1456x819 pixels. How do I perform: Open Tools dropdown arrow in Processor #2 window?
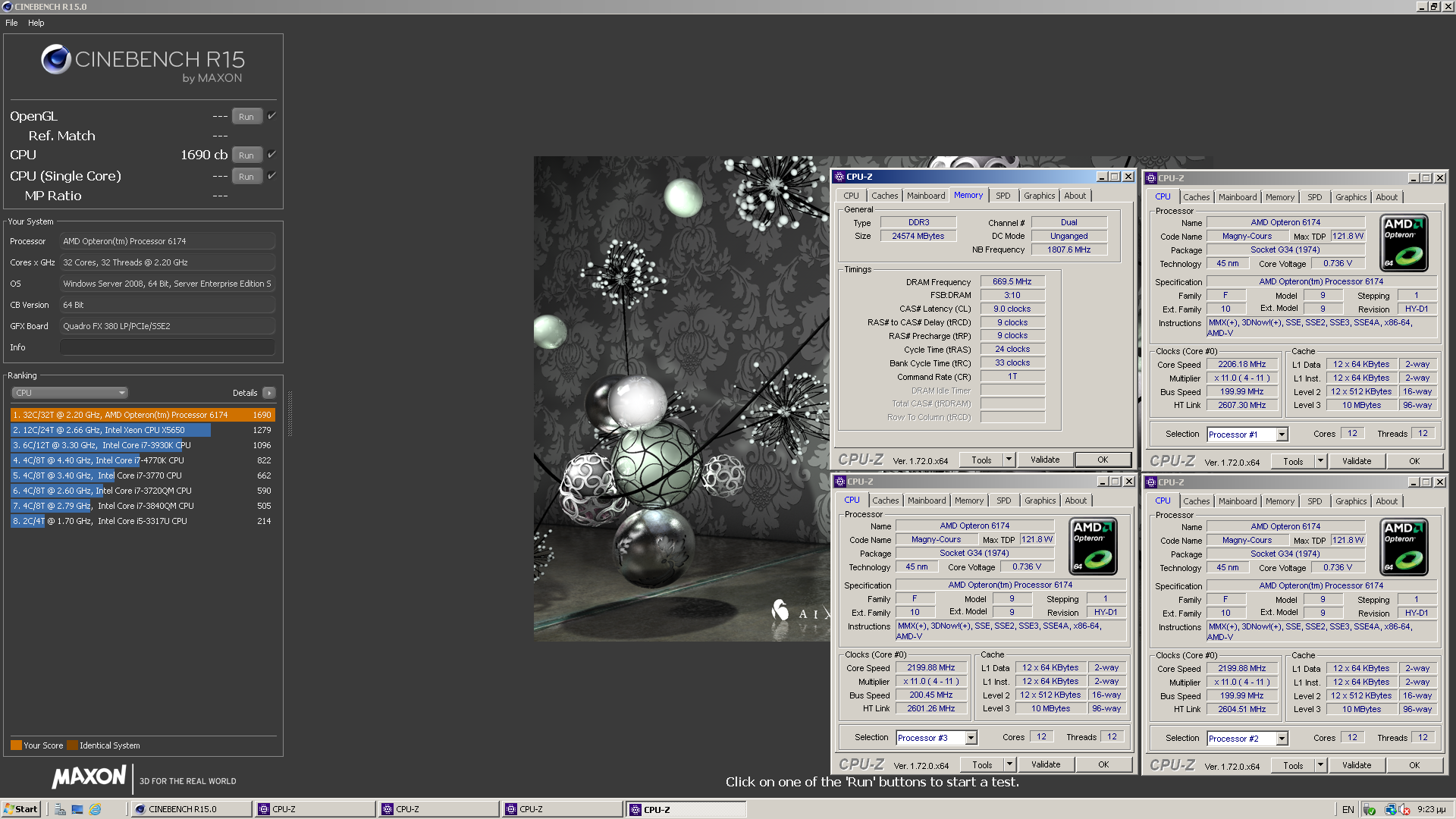[1320, 765]
